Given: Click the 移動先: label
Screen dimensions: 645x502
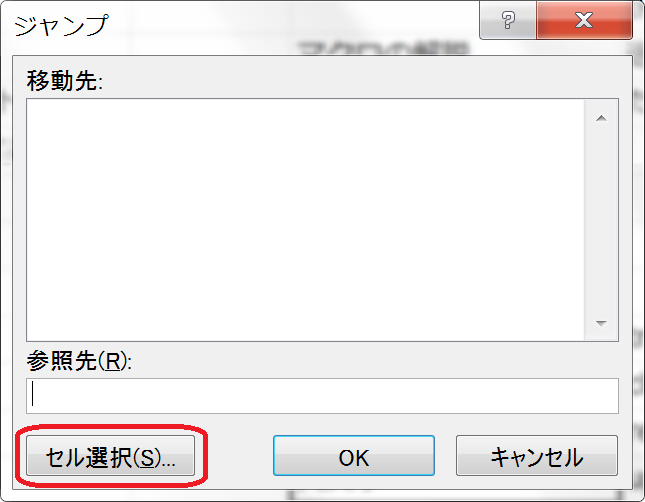Looking at the screenshot, I should tap(65, 80).
